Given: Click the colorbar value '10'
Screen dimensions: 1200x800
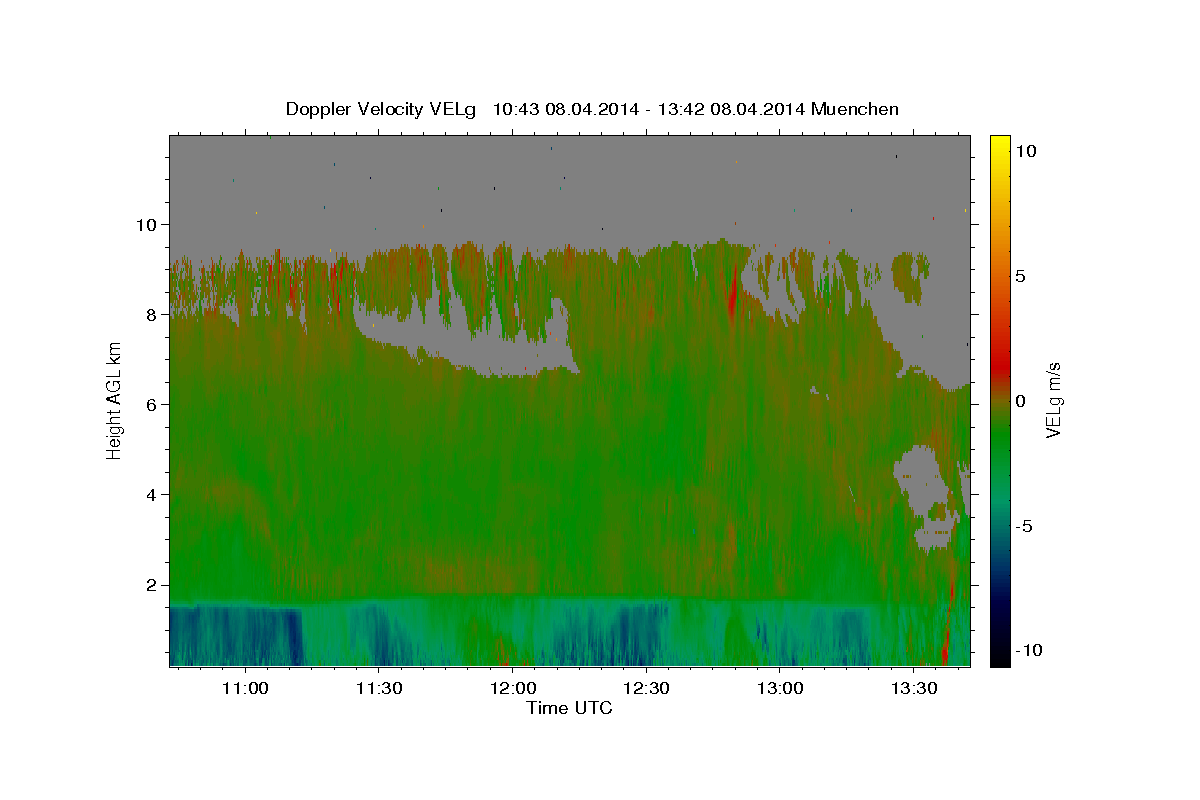Looking at the screenshot, I should click(x=1026, y=150).
